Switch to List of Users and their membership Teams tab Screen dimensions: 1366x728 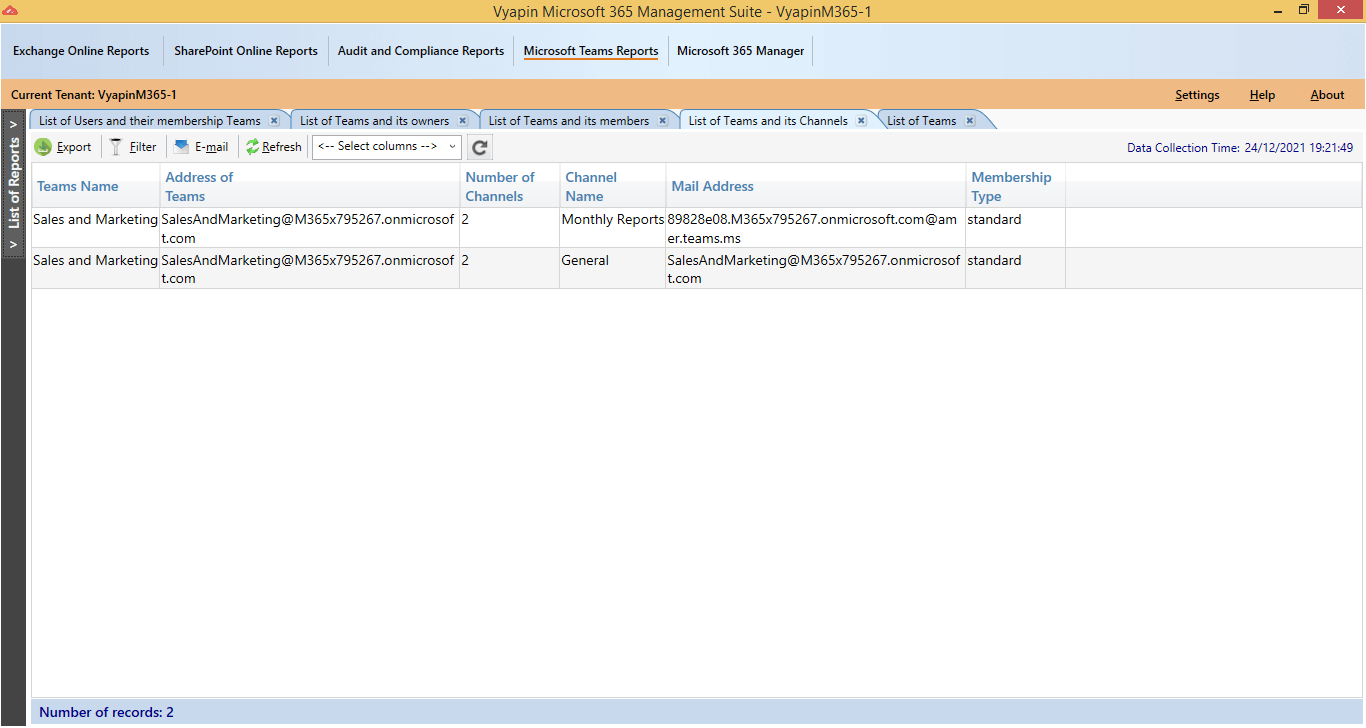coord(150,121)
